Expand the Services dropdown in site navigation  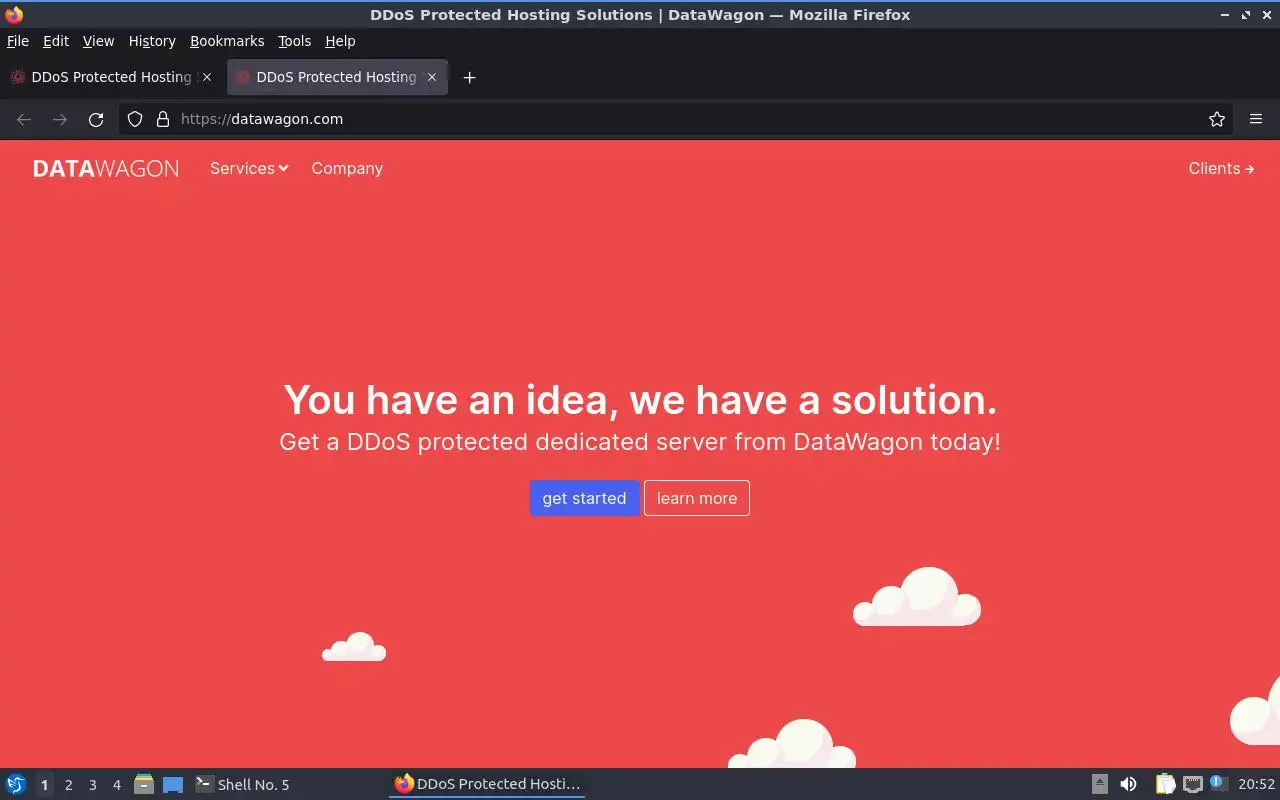(249, 168)
